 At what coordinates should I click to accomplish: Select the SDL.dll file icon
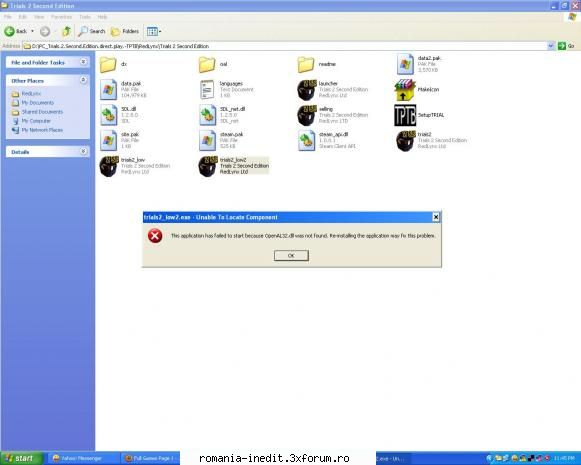coord(108,115)
